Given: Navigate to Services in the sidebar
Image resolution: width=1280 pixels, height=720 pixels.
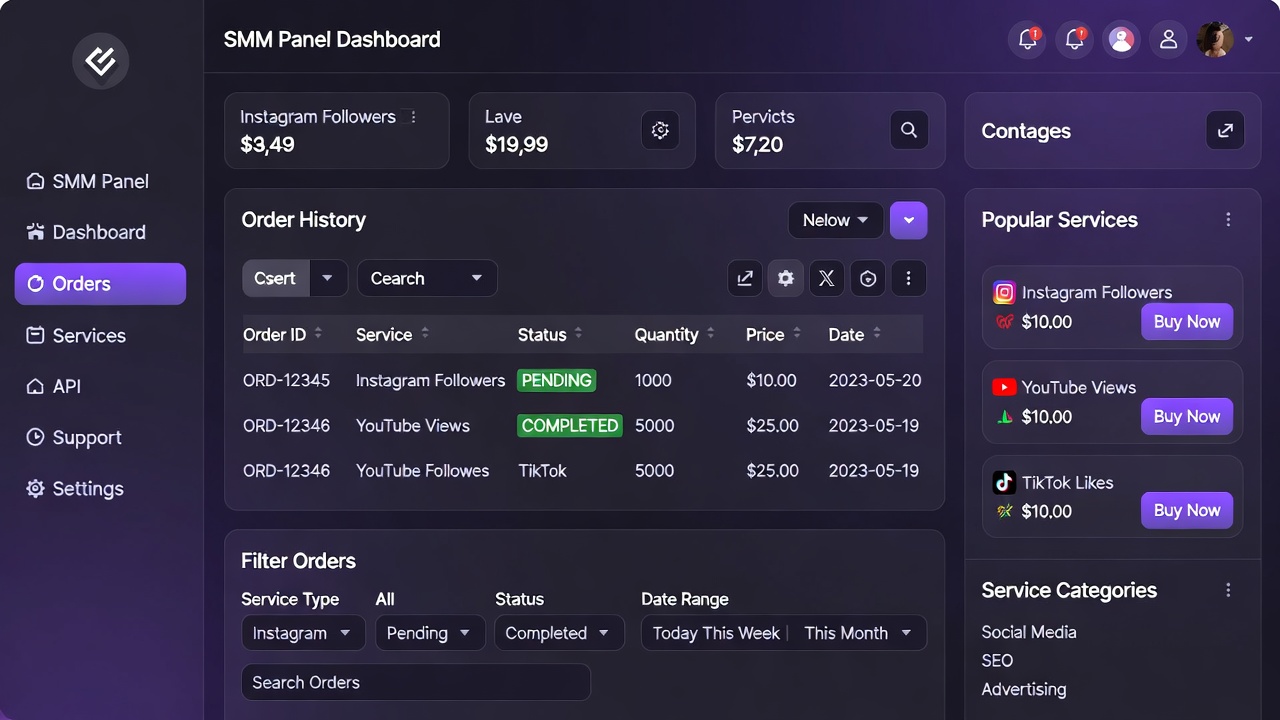Looking at the screenshot, I should (x=88, y=335).
